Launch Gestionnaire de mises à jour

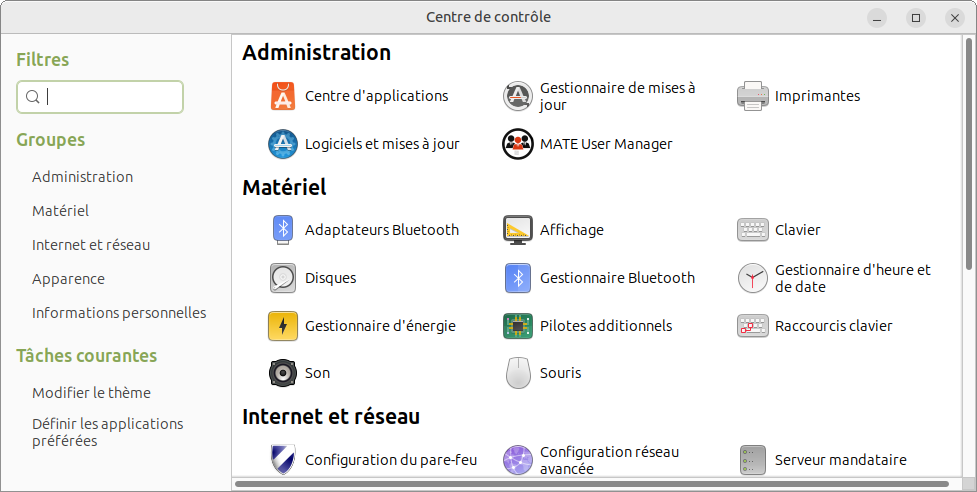click(x=517, y=96)
